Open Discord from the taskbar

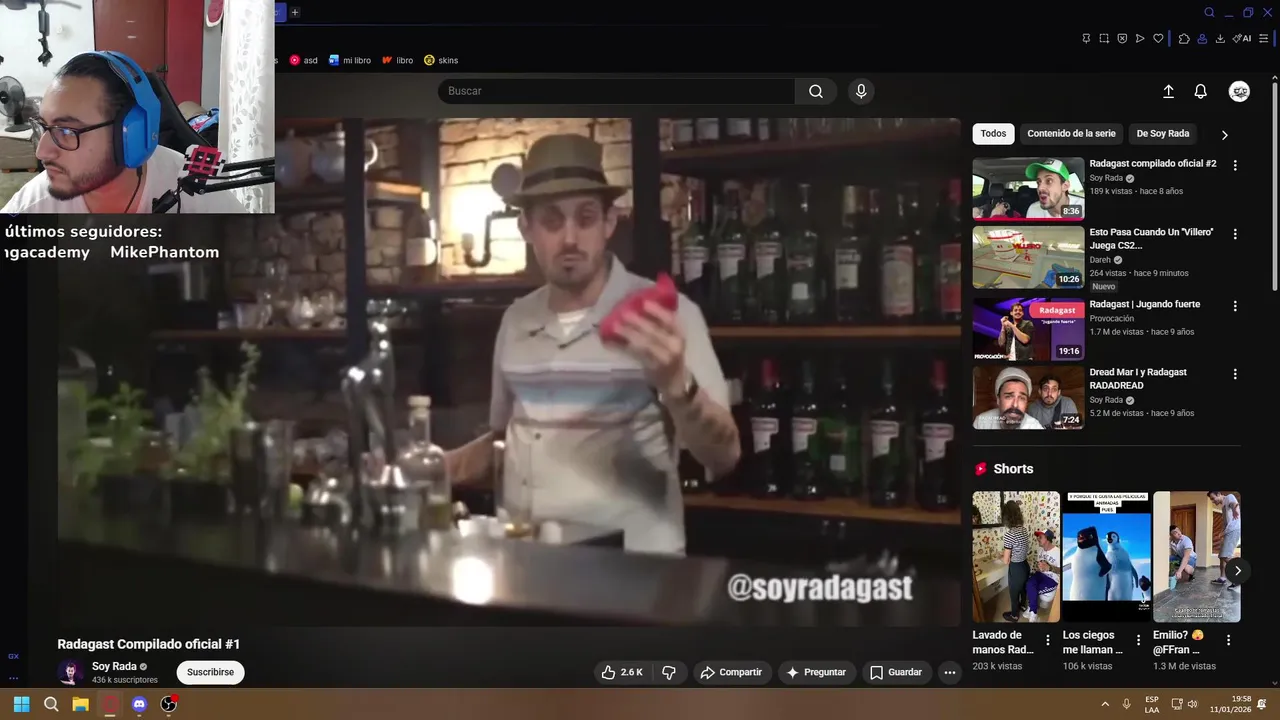[139, 704]
